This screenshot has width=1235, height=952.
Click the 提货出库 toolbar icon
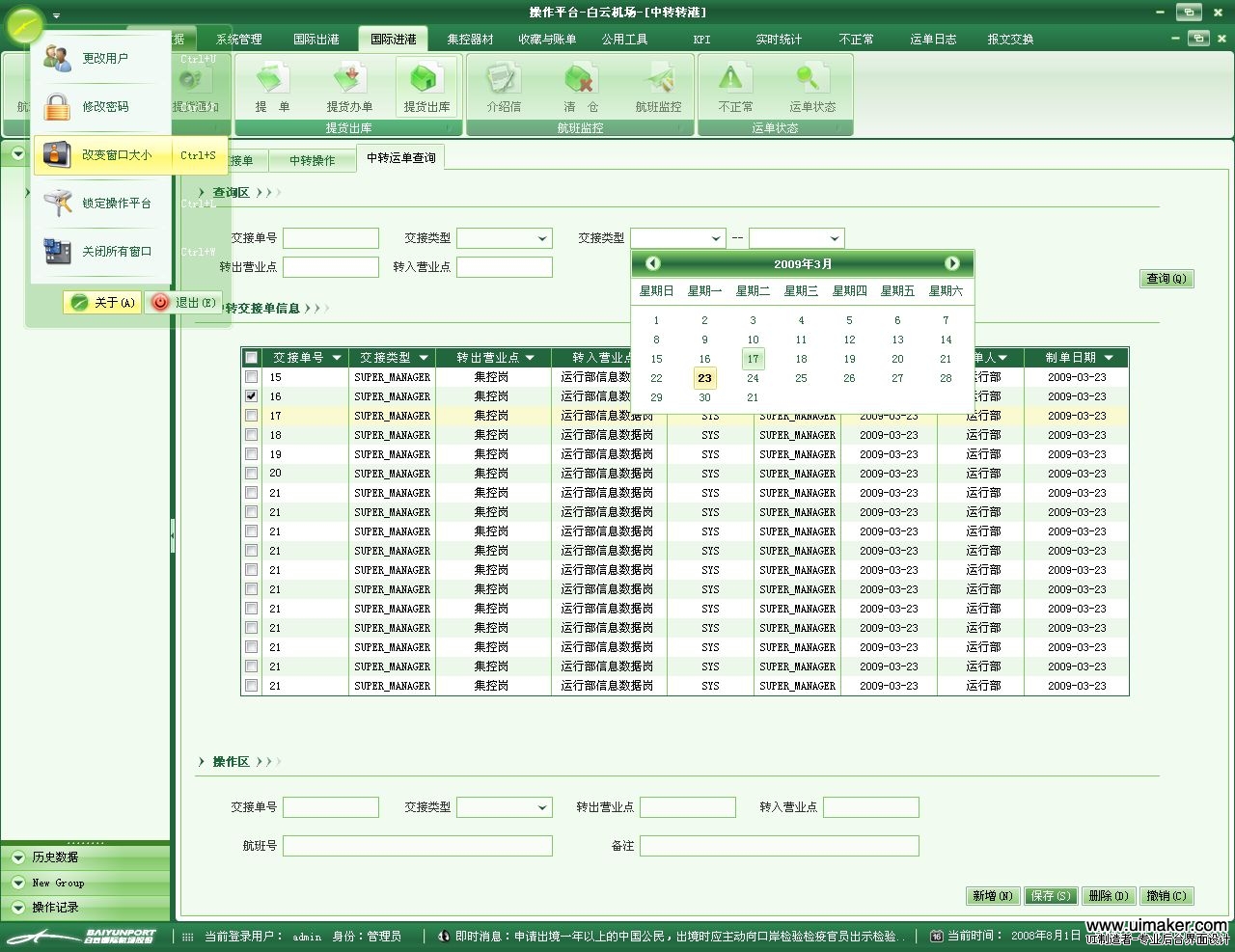point(426,88)
